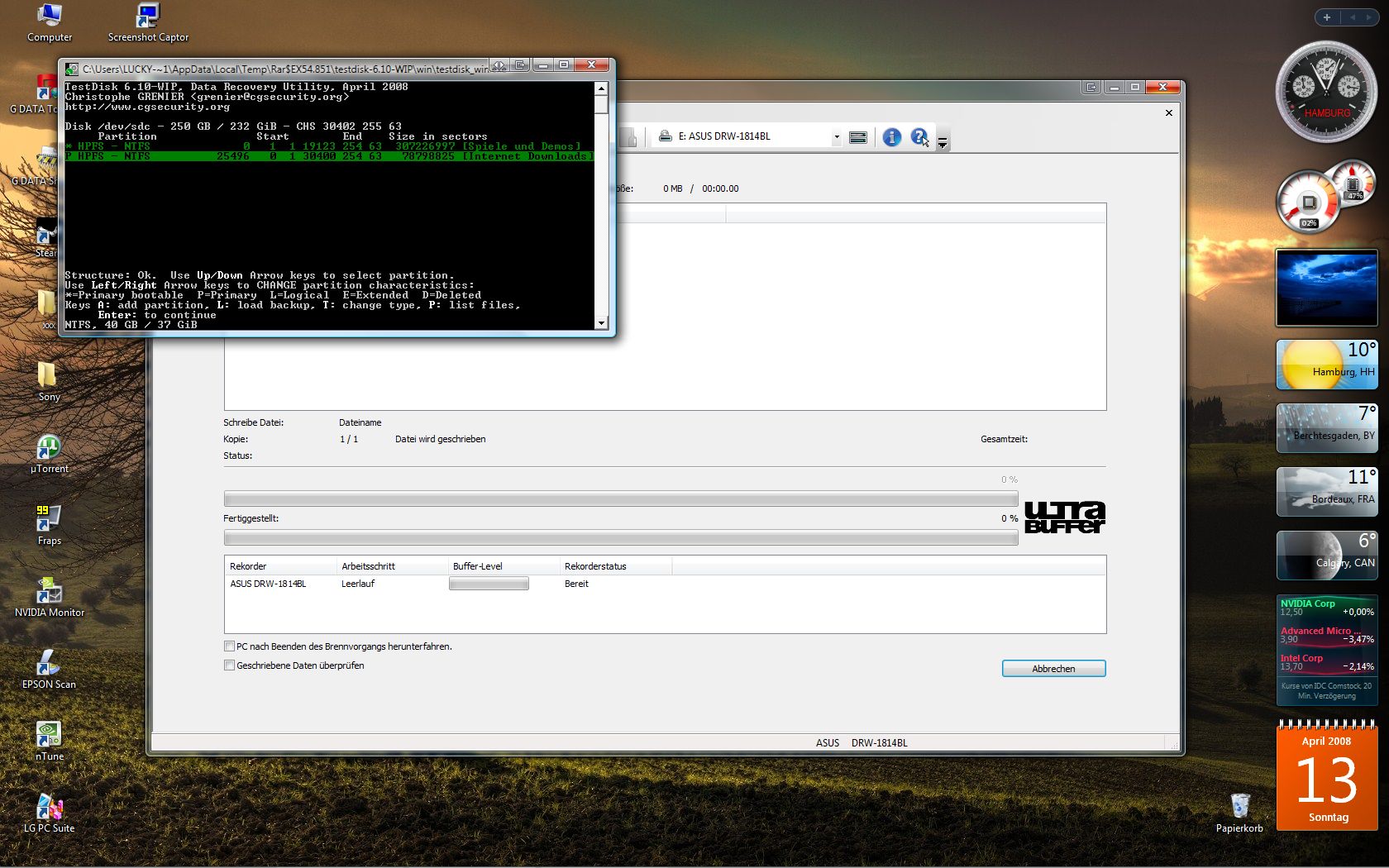Enable PC nach Beenden des Brennvorgangs herunterfahren
Image resolution: width=1389 pixels, height=868 pixels.
pyautogui.click(x=229, y=646)
